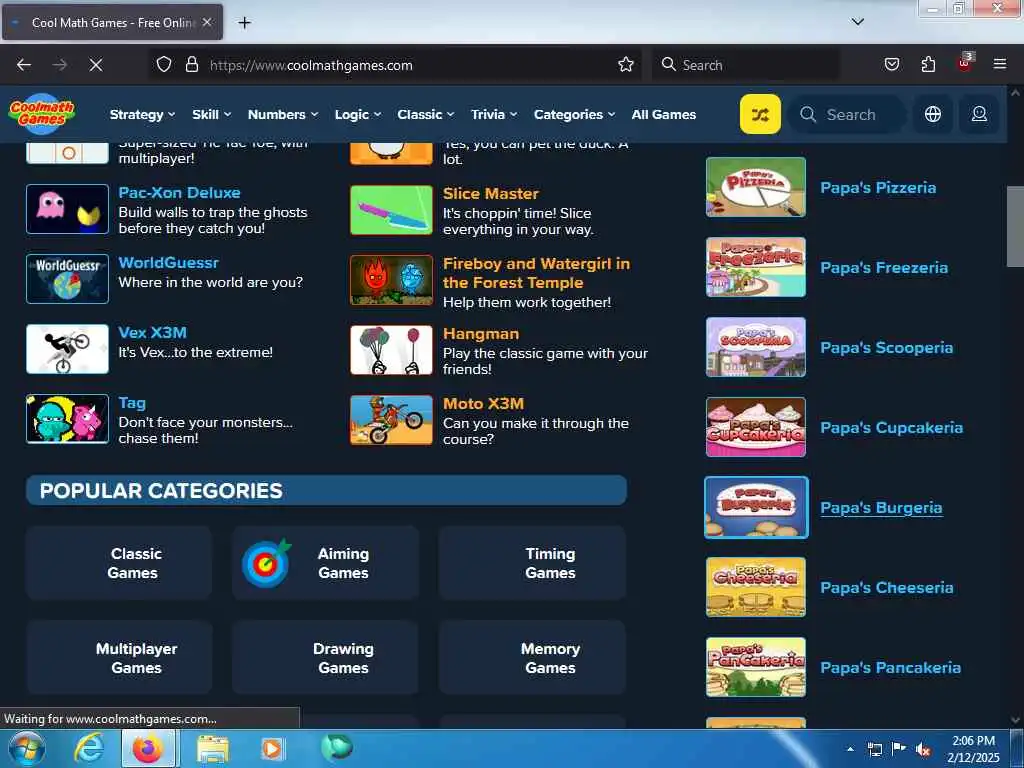Click the Action Center flag tray icon
1024x768 pixels.
click(899, 749)
